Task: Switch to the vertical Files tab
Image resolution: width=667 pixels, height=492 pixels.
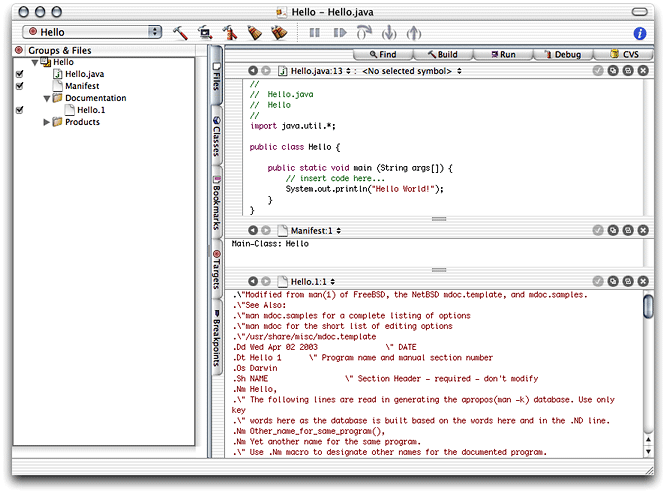Action: pos(216,76)
